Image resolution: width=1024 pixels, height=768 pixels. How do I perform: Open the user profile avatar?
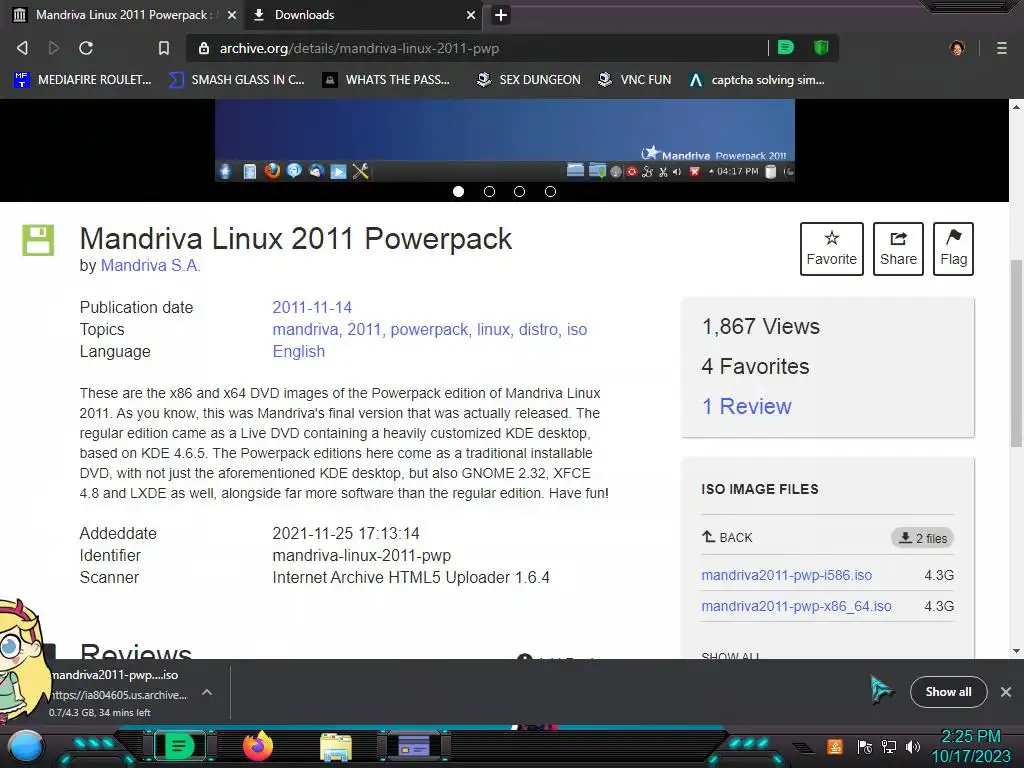[957, 48]
